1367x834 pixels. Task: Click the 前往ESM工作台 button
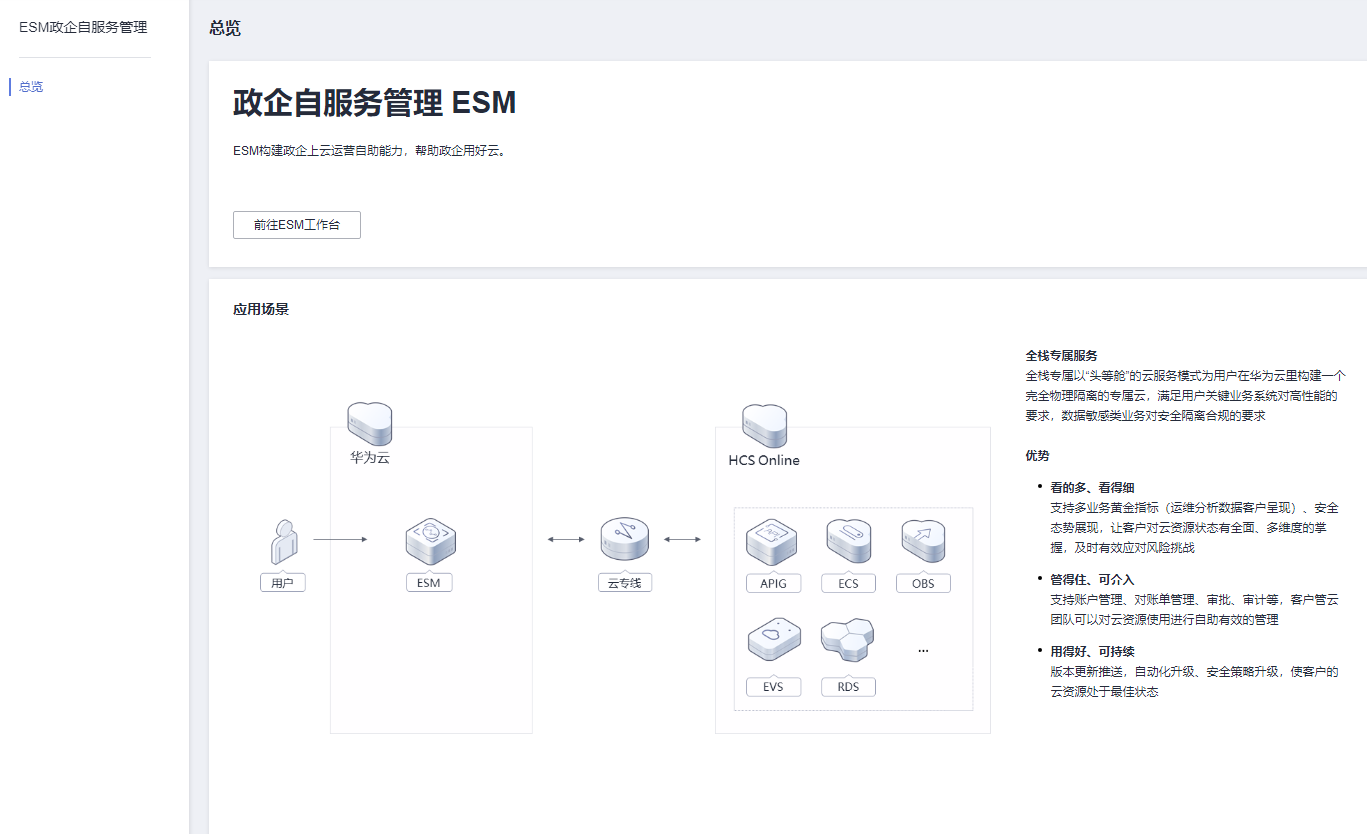click(x=297, y=225)
